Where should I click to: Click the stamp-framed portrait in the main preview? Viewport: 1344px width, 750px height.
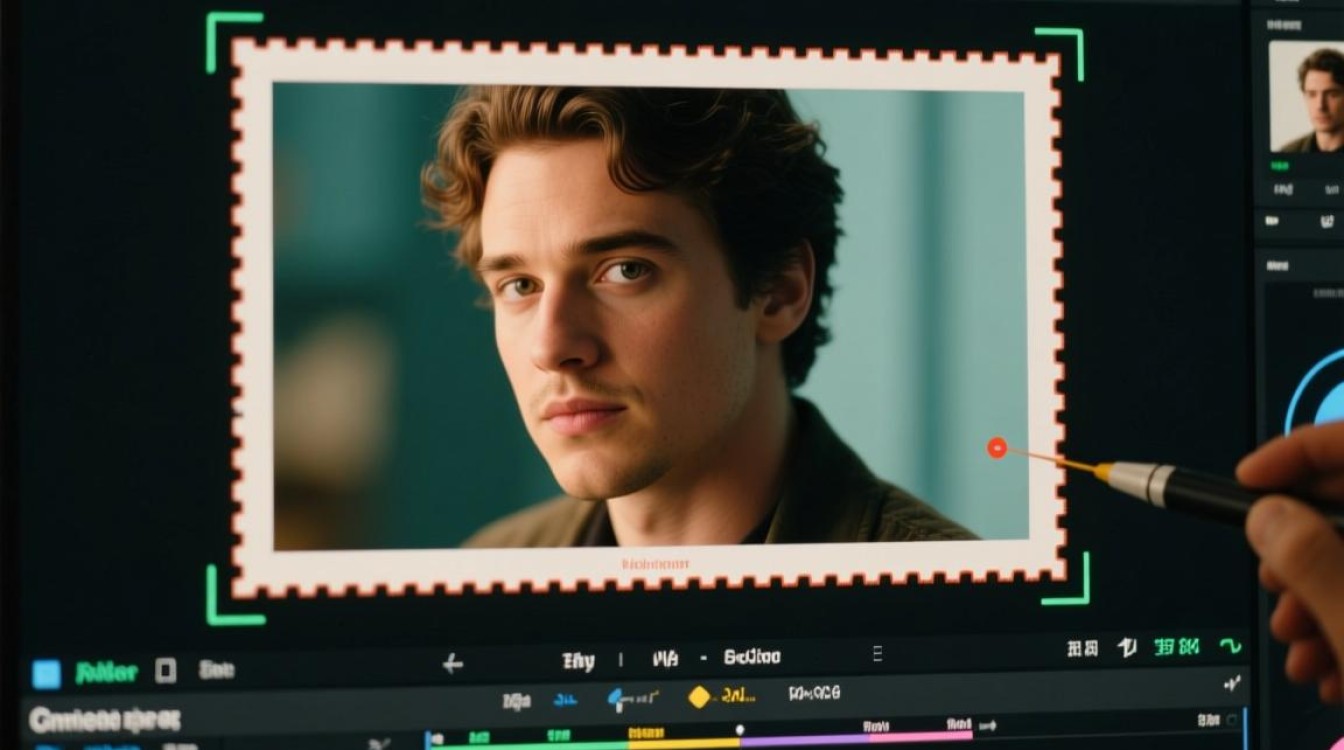648,318
